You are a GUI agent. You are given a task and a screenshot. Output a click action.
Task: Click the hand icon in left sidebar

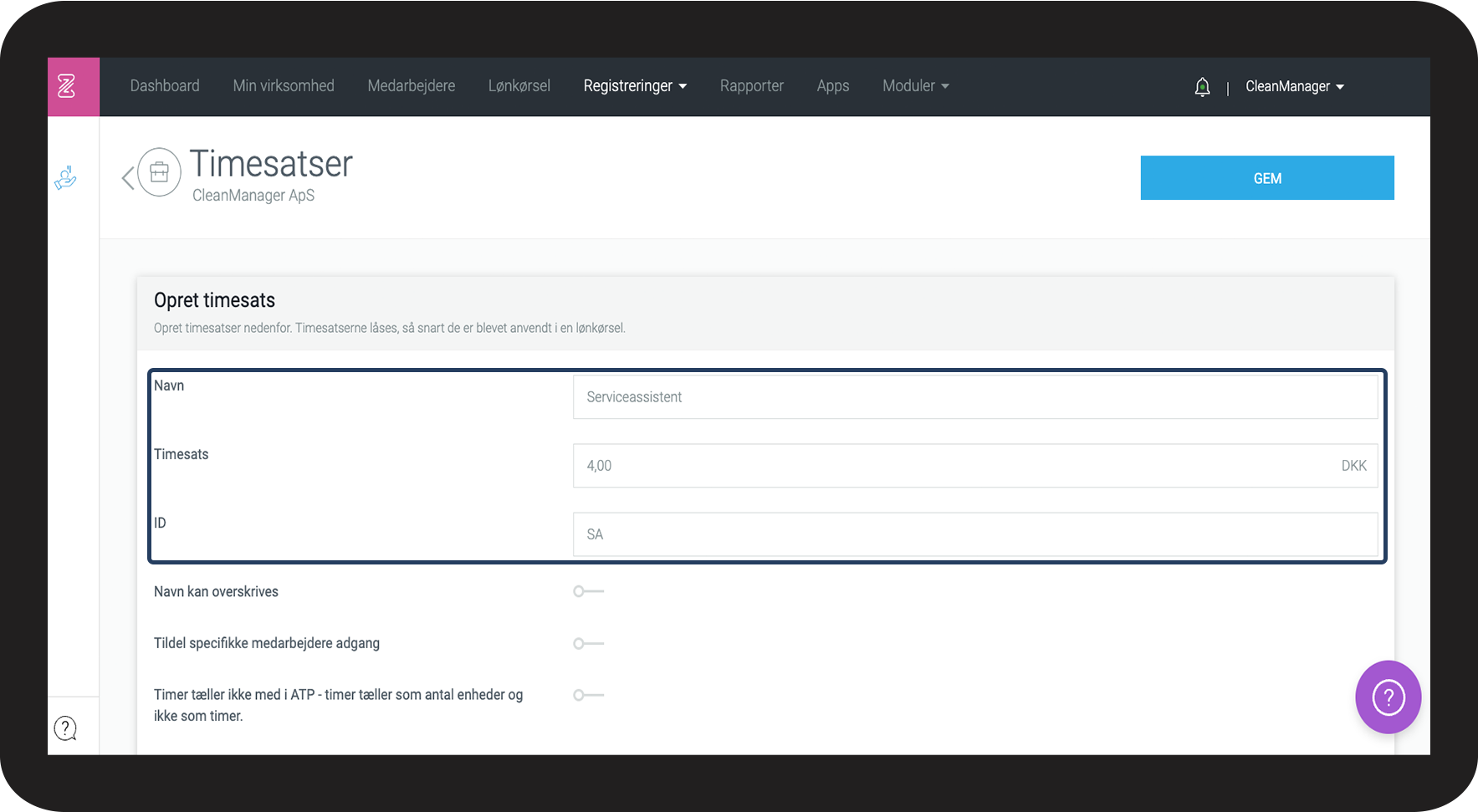pyautogui.click(x=66, y=177)
